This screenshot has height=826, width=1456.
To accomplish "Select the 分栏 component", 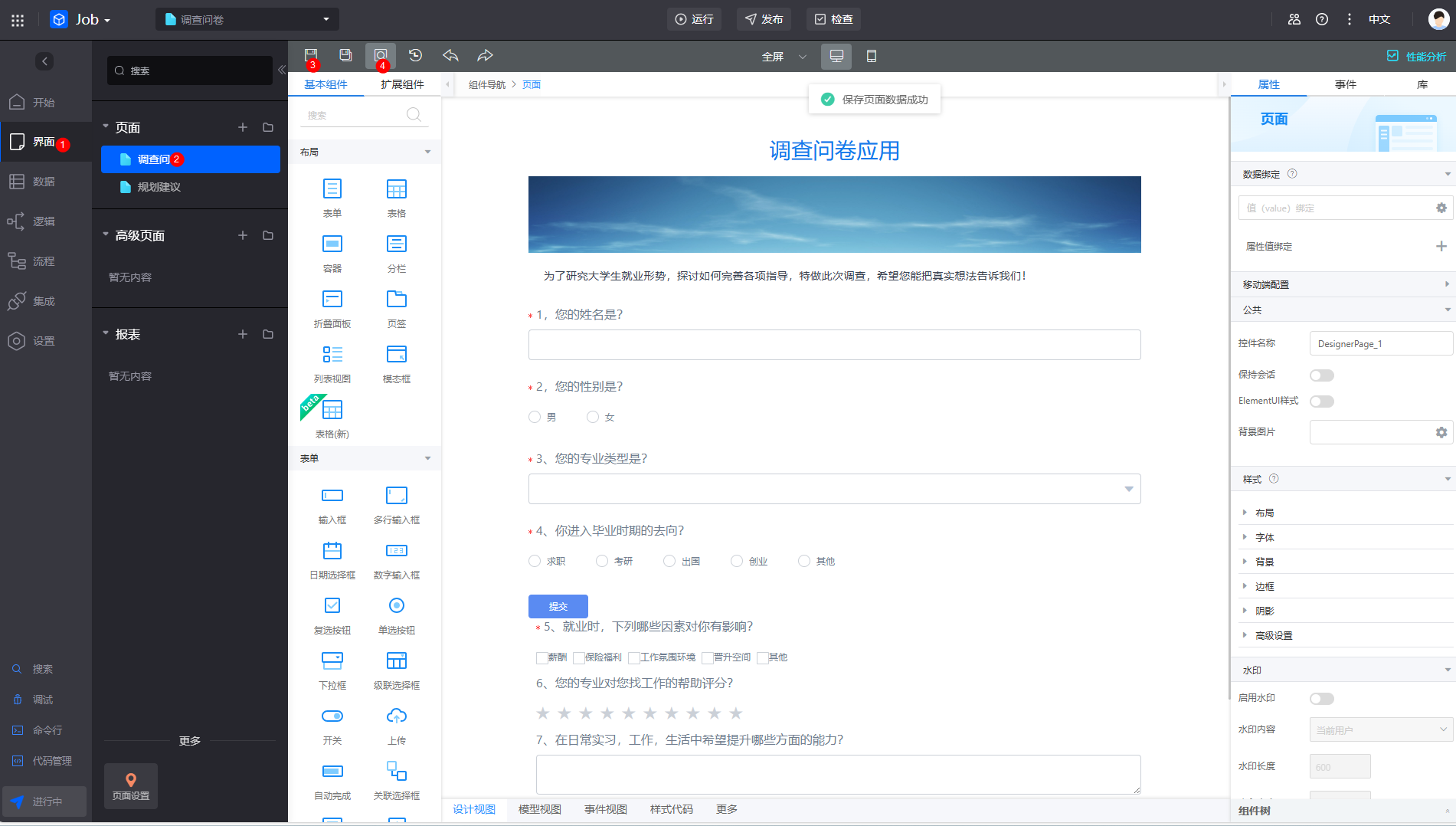I will [x=397, y=253].
